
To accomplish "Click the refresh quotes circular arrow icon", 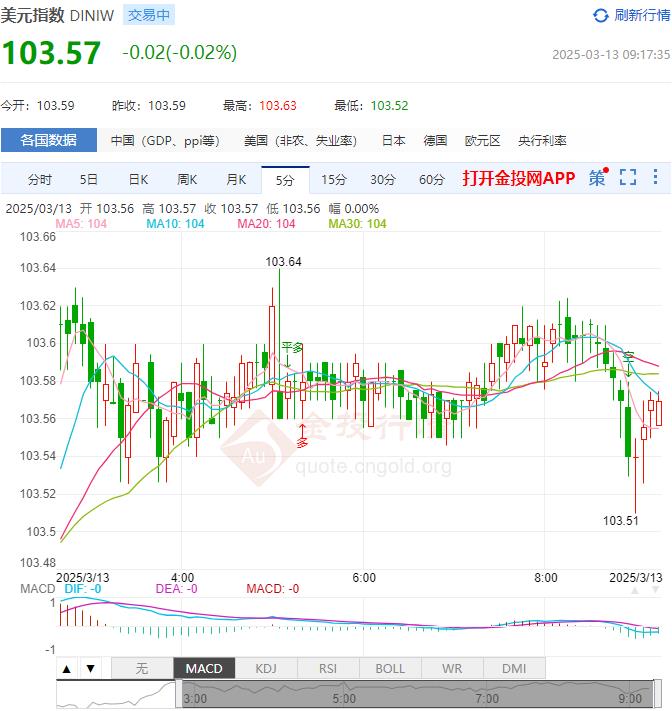I will coord(600,15).
